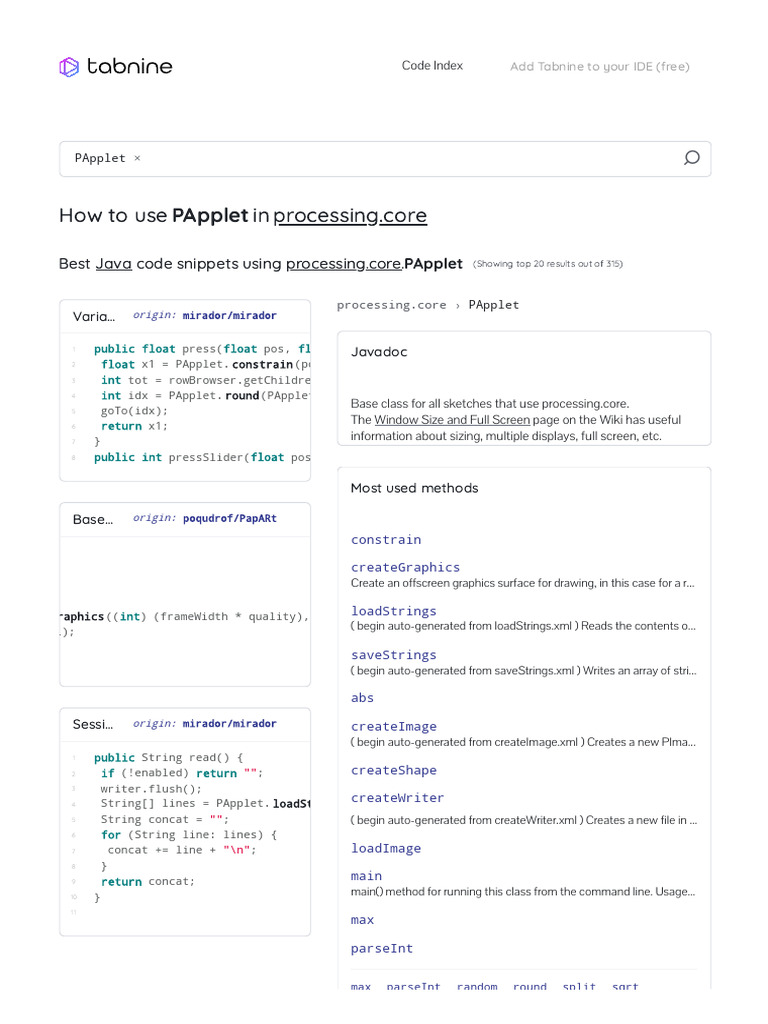Select the loadStrings method
768x1024 pixels.
click(x=393, y=611)
